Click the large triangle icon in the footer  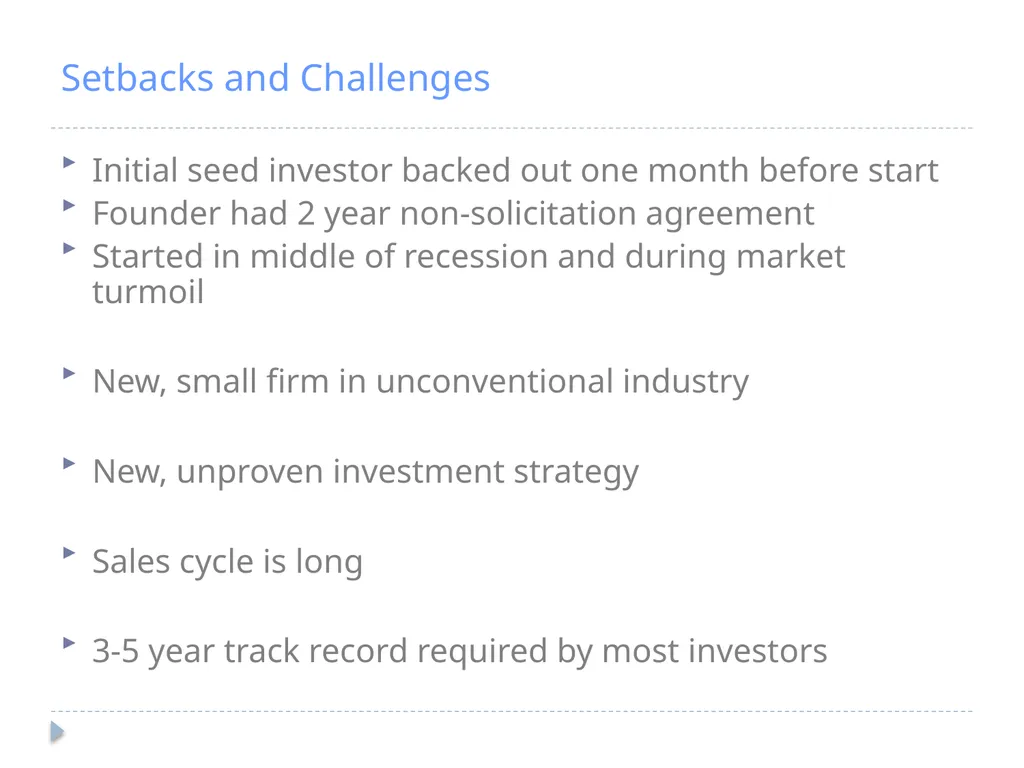coord(57,731)
